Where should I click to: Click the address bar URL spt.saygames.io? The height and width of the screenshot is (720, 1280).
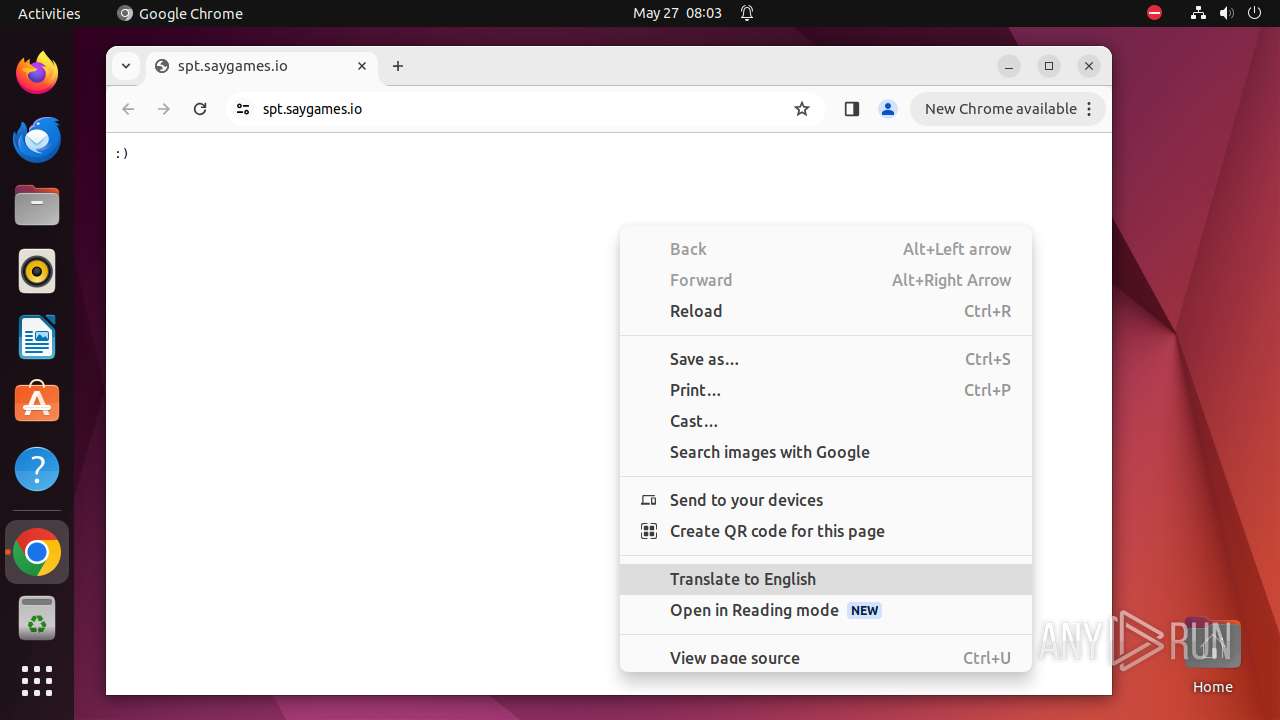(312, 109)
